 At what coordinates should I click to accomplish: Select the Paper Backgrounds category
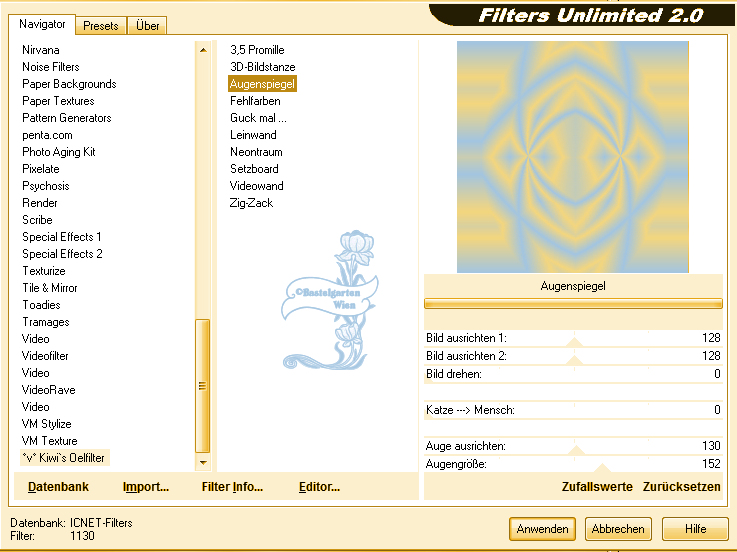69,84
